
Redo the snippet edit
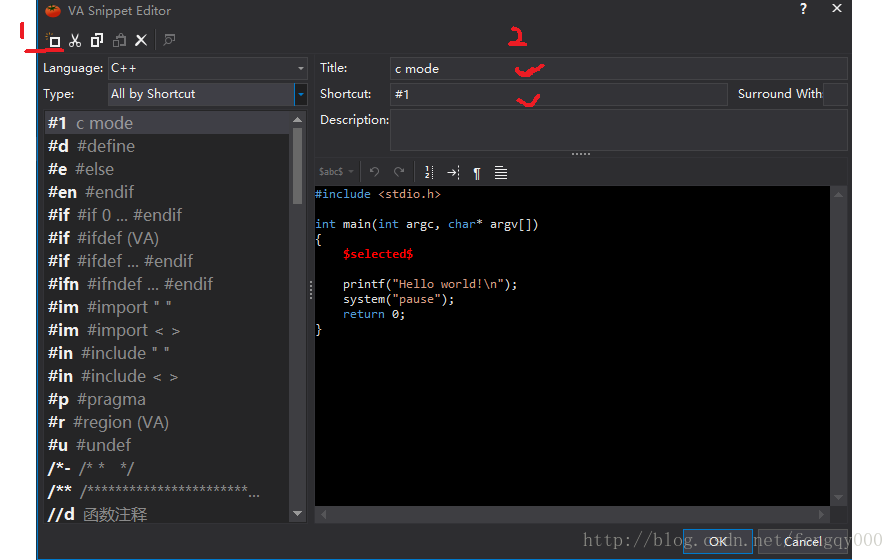(x=399, y=172)
